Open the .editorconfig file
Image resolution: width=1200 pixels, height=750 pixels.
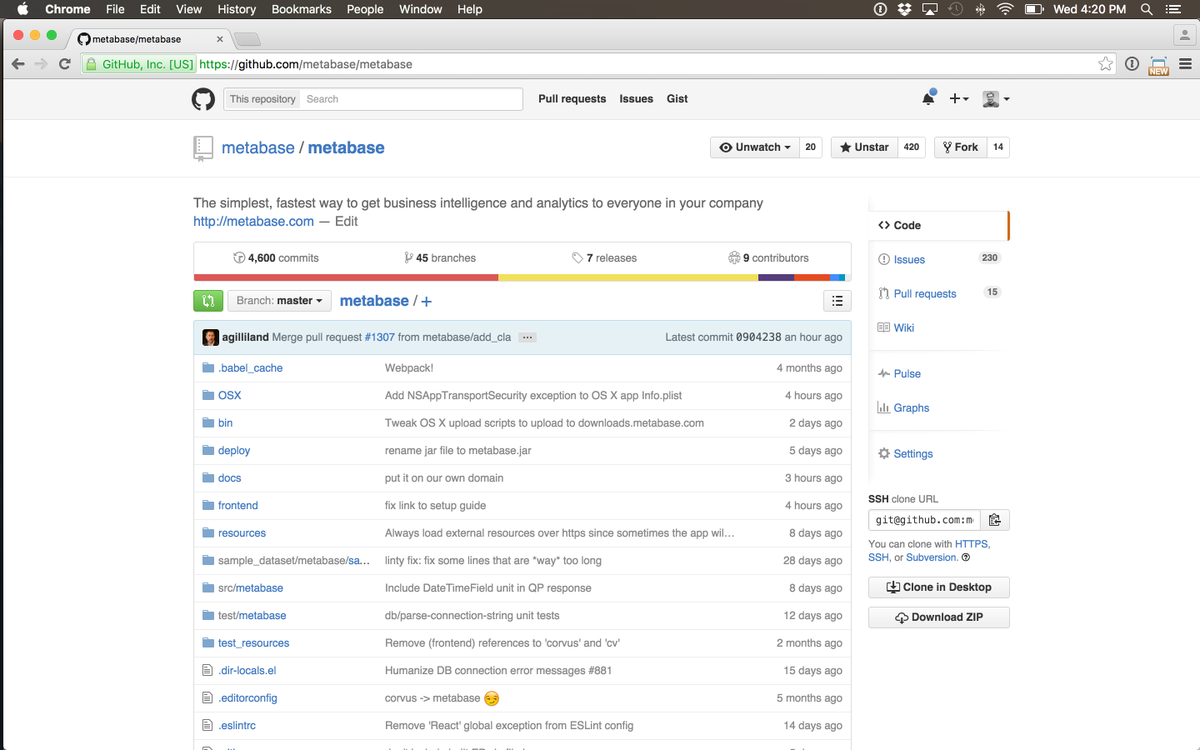247,698
